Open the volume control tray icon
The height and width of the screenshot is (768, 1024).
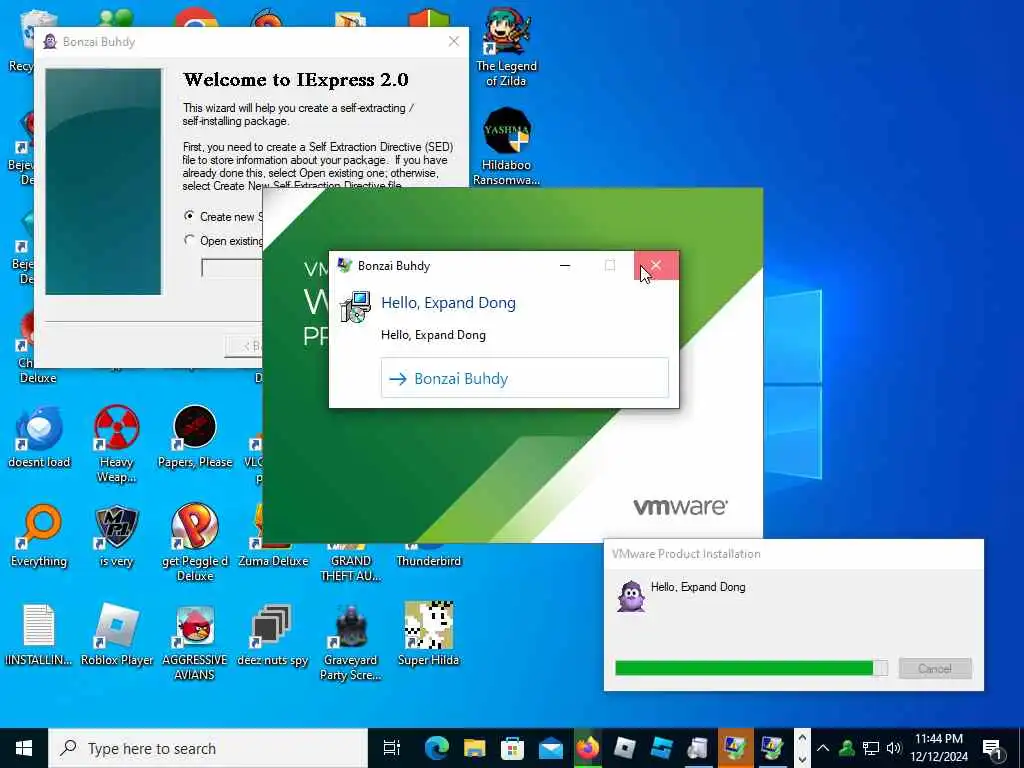894,748
